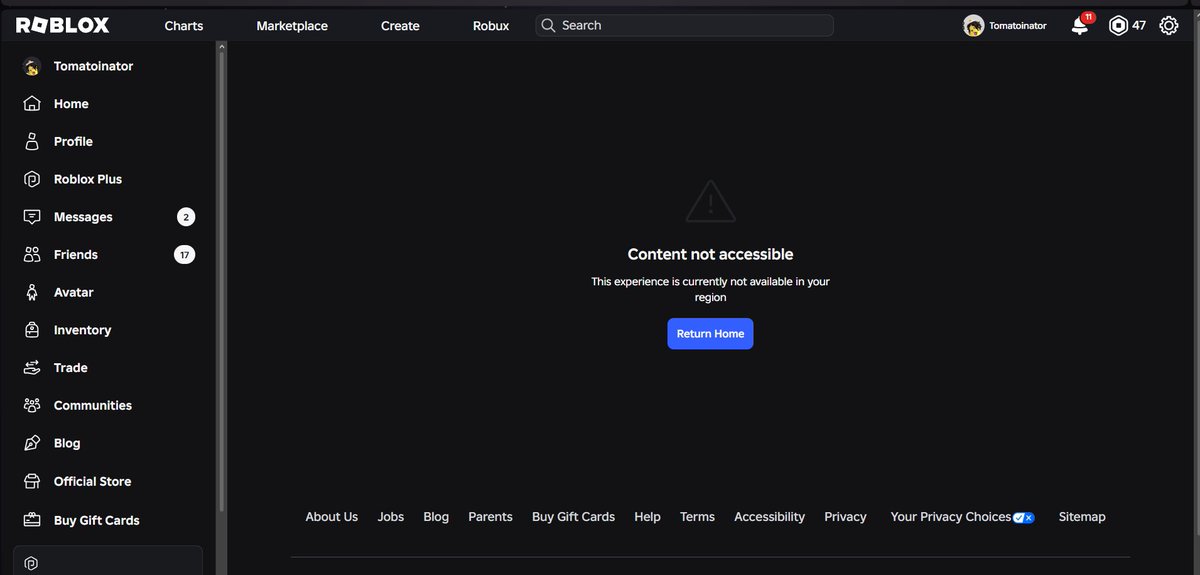Click the Home house icon

32,104
